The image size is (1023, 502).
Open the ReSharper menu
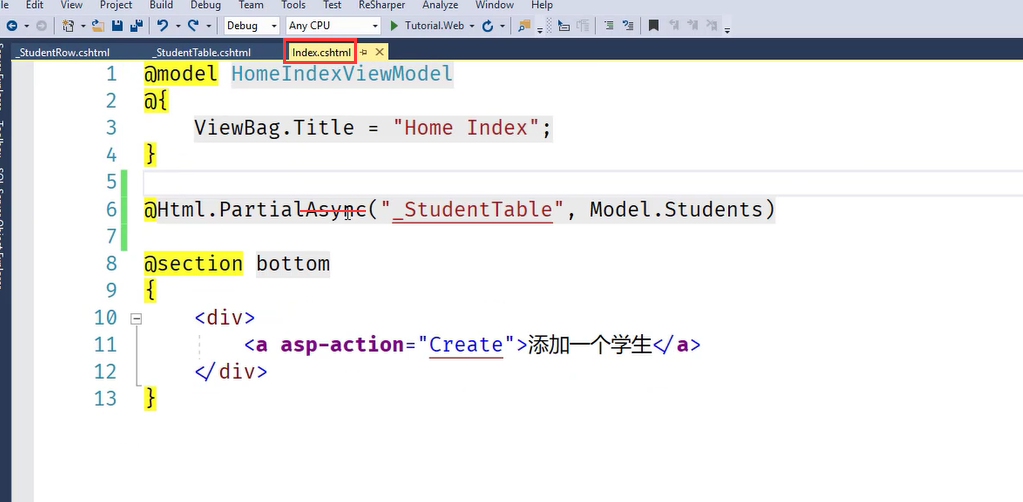point(380,5)
